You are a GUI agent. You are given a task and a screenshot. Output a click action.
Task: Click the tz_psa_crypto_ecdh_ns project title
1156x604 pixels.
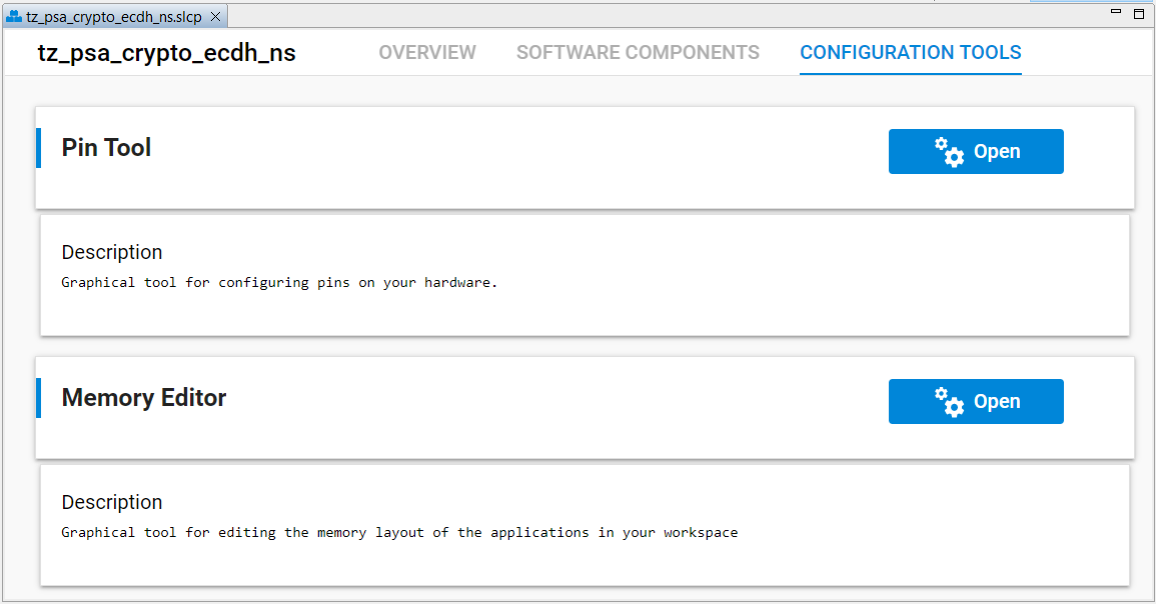point(165,52)
